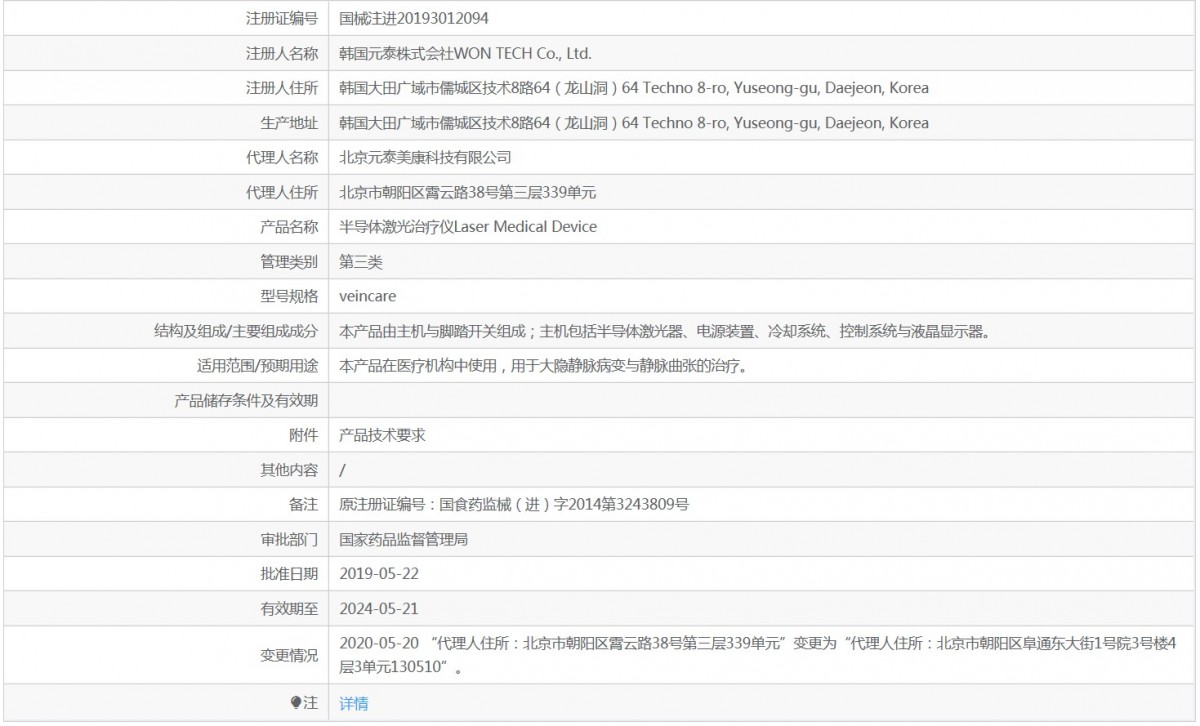Viewport: 1200px width, 726px height.
Task: Select the 有效期至 label
Action: click(289, 609)
